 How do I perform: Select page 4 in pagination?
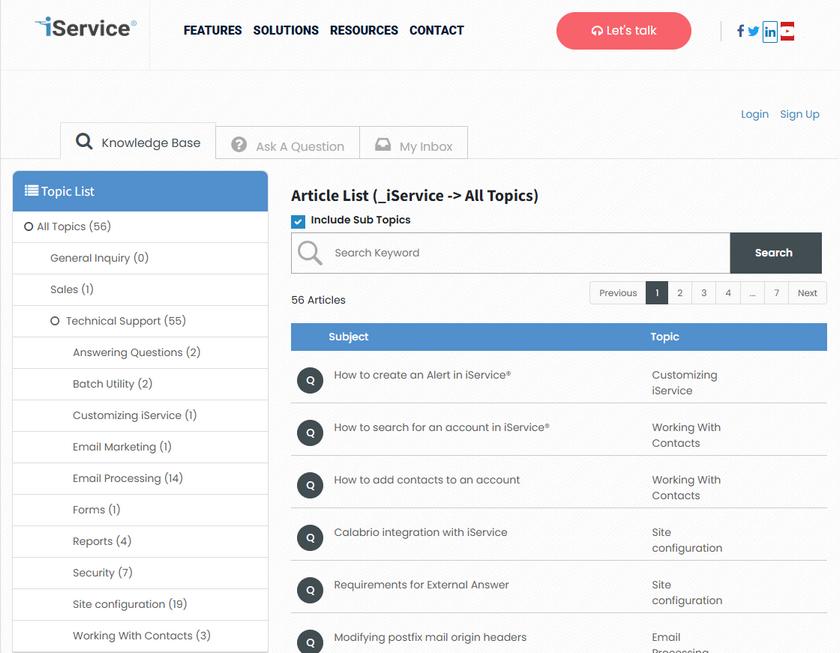728,293
